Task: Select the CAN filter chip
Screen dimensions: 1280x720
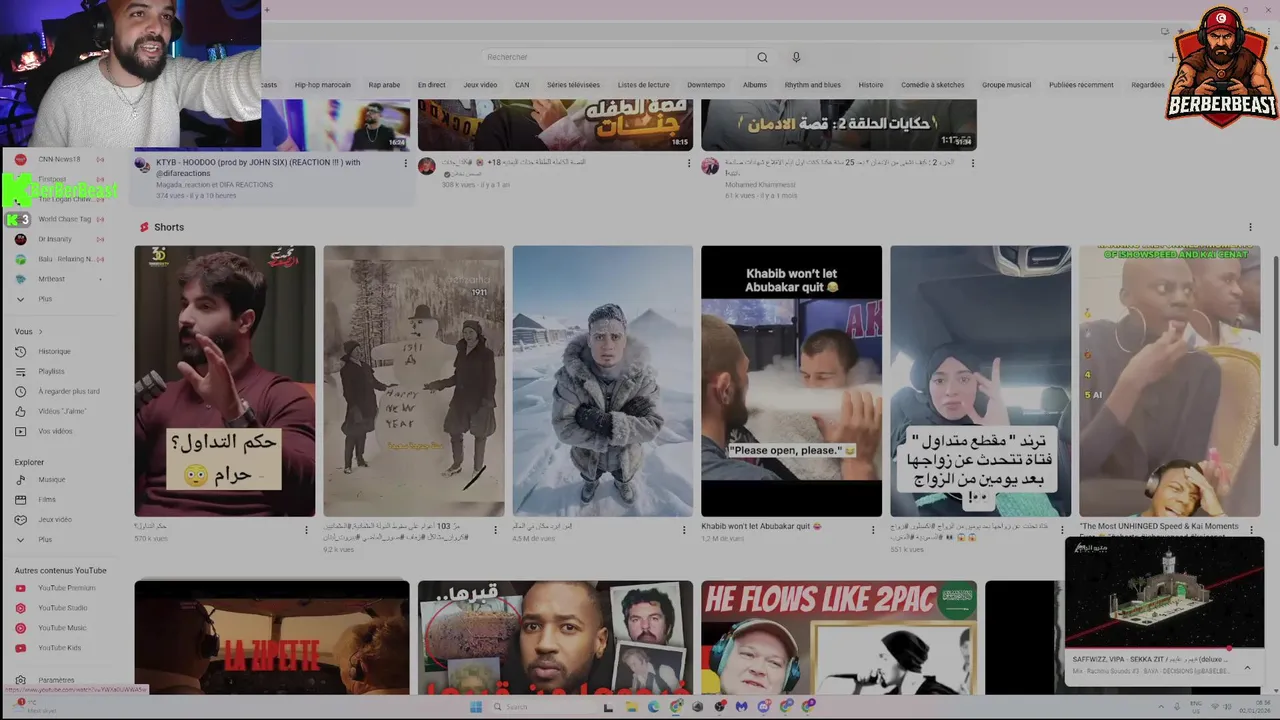Action: 522,85
